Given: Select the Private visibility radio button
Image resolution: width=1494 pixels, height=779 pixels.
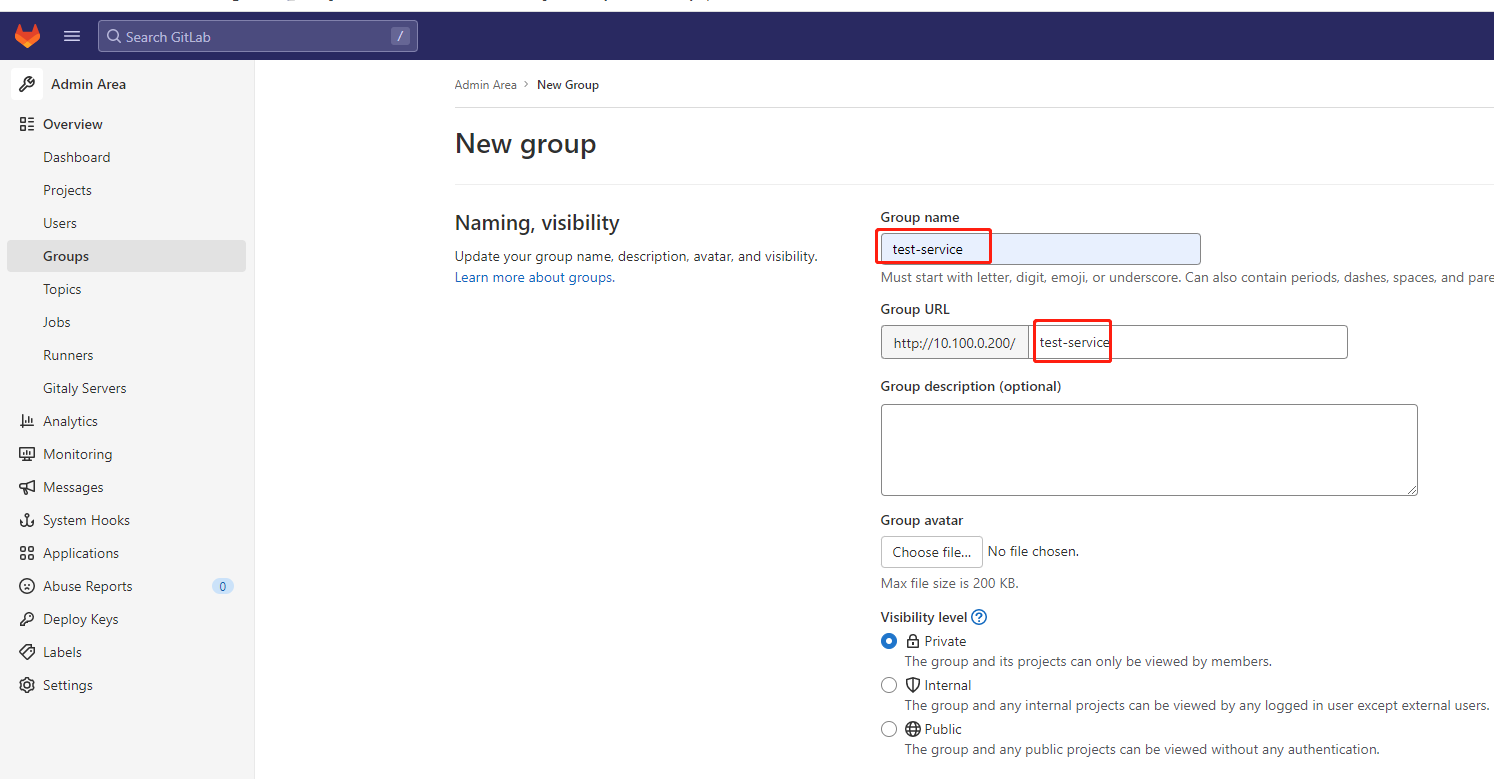Looking at the screenshot, I should pyautogui.click(x=889, y=641).
